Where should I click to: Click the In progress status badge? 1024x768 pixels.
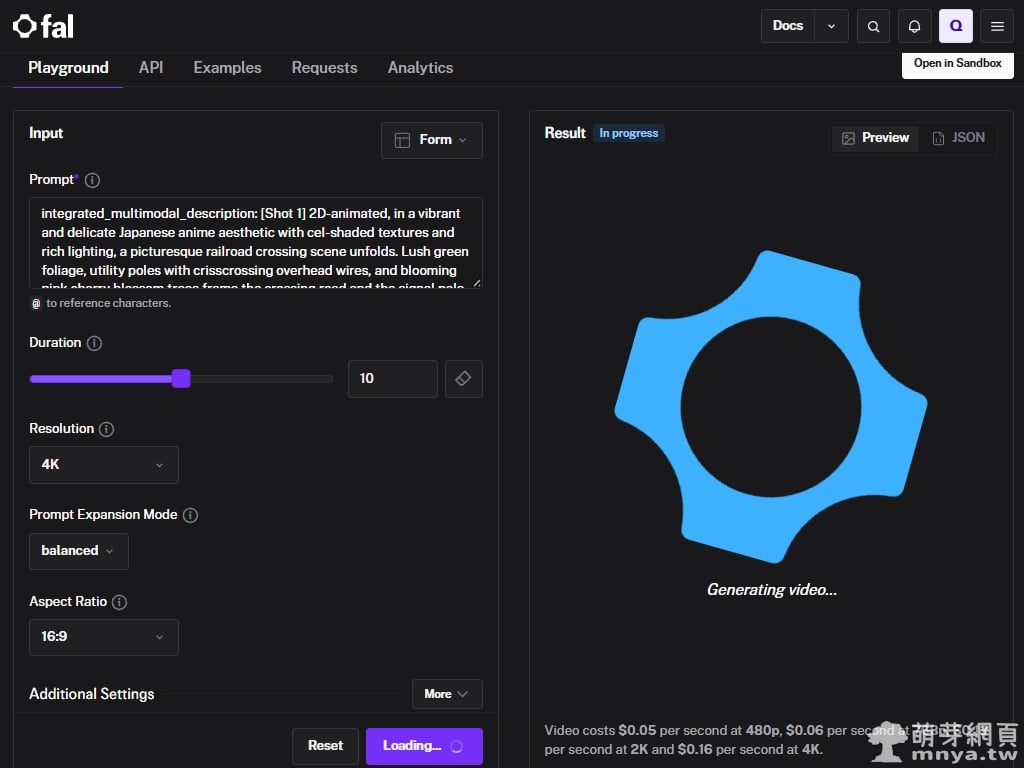pyautogui.click(x=628, y=133)
